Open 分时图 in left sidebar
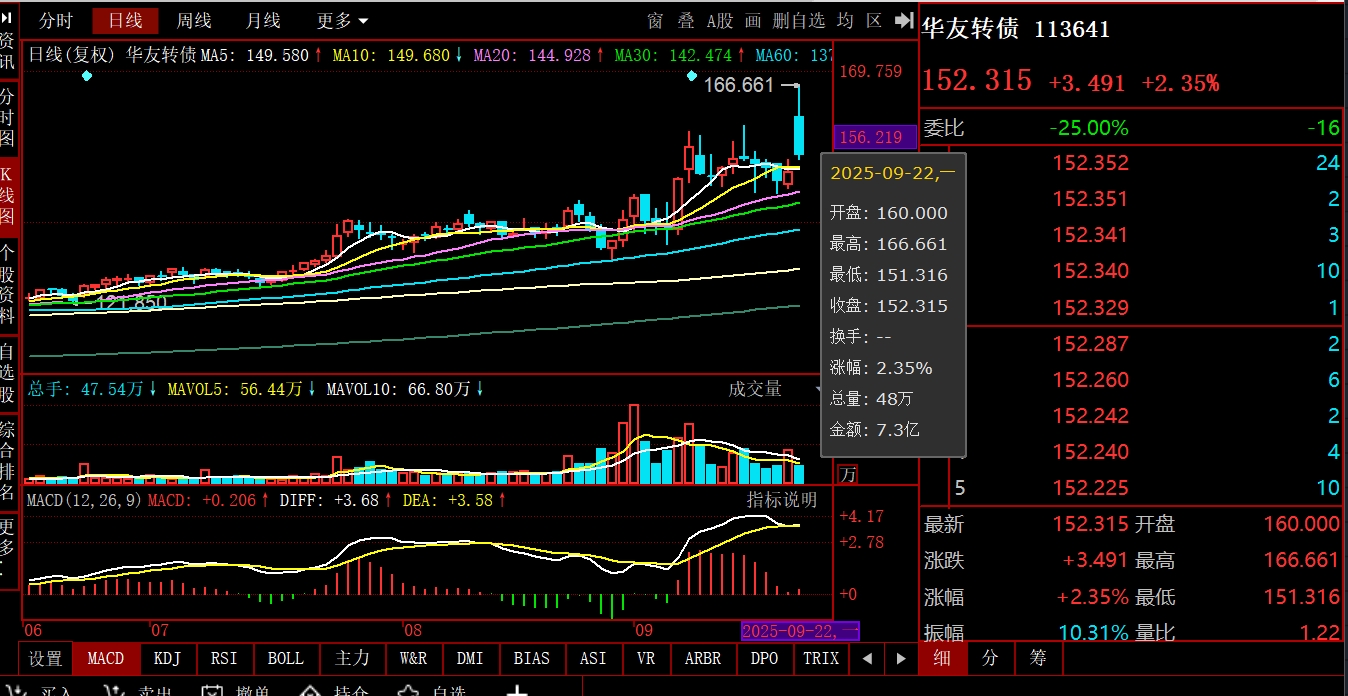 (8, 116)
